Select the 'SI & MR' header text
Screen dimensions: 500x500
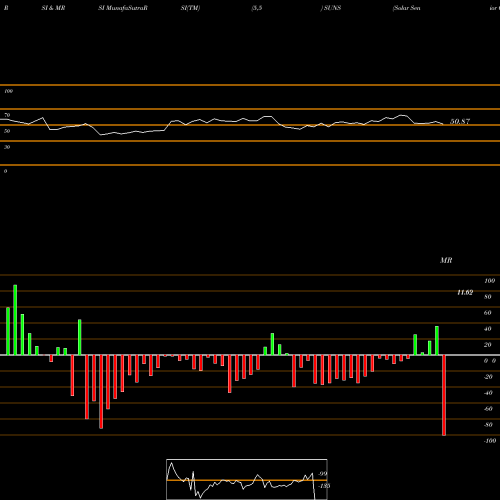coord(53,8)
